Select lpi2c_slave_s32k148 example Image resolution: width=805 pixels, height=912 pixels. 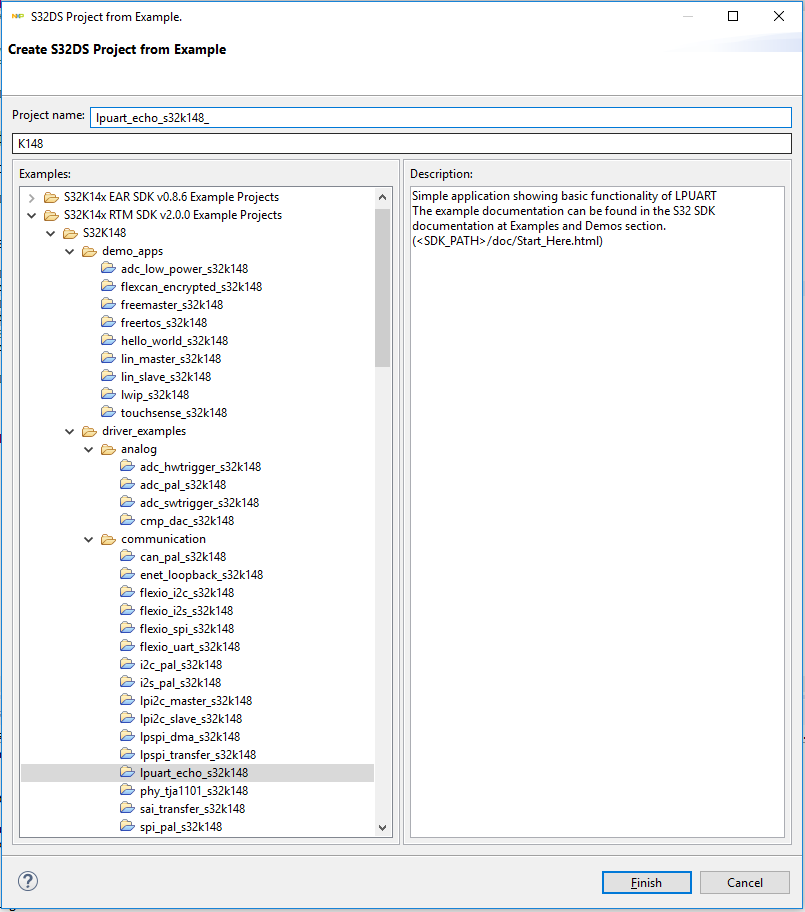[x=191, y=719]
